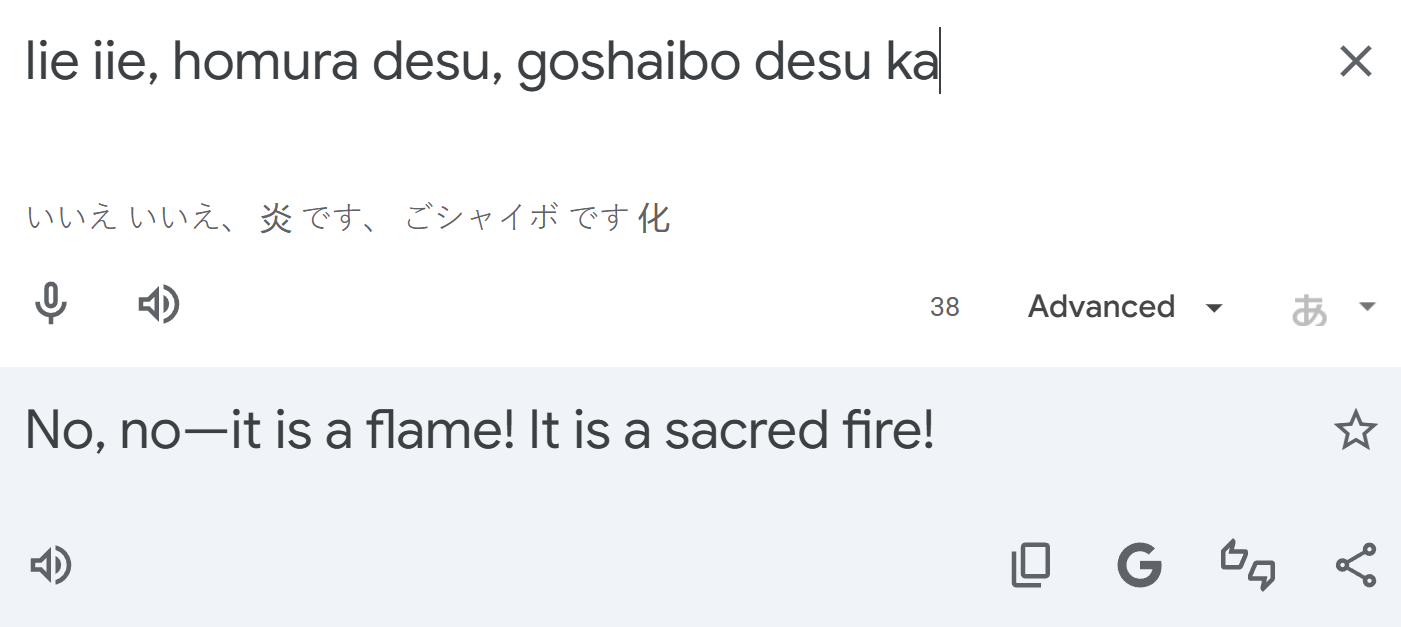Viewport: 1401px width, 627px height.
Task: Open the input tools dropdown arrow
Action: [x=1367, y=306]
